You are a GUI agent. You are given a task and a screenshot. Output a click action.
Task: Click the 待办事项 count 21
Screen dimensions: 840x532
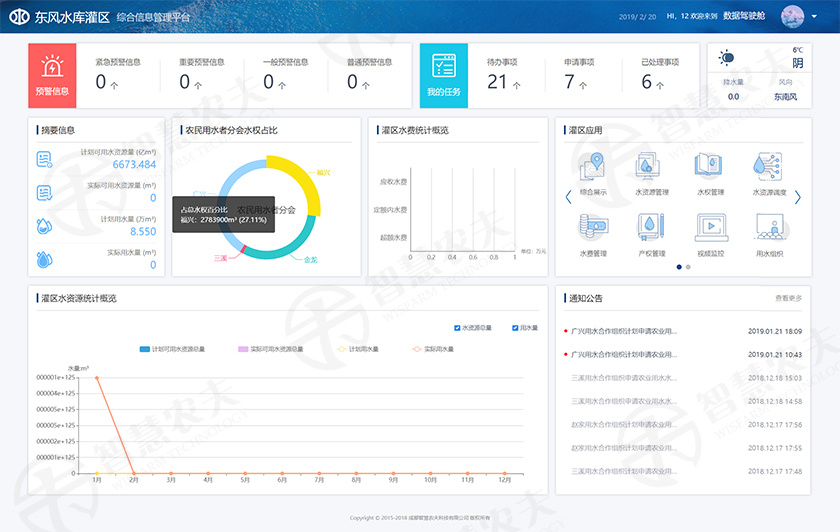coord(497,82)
